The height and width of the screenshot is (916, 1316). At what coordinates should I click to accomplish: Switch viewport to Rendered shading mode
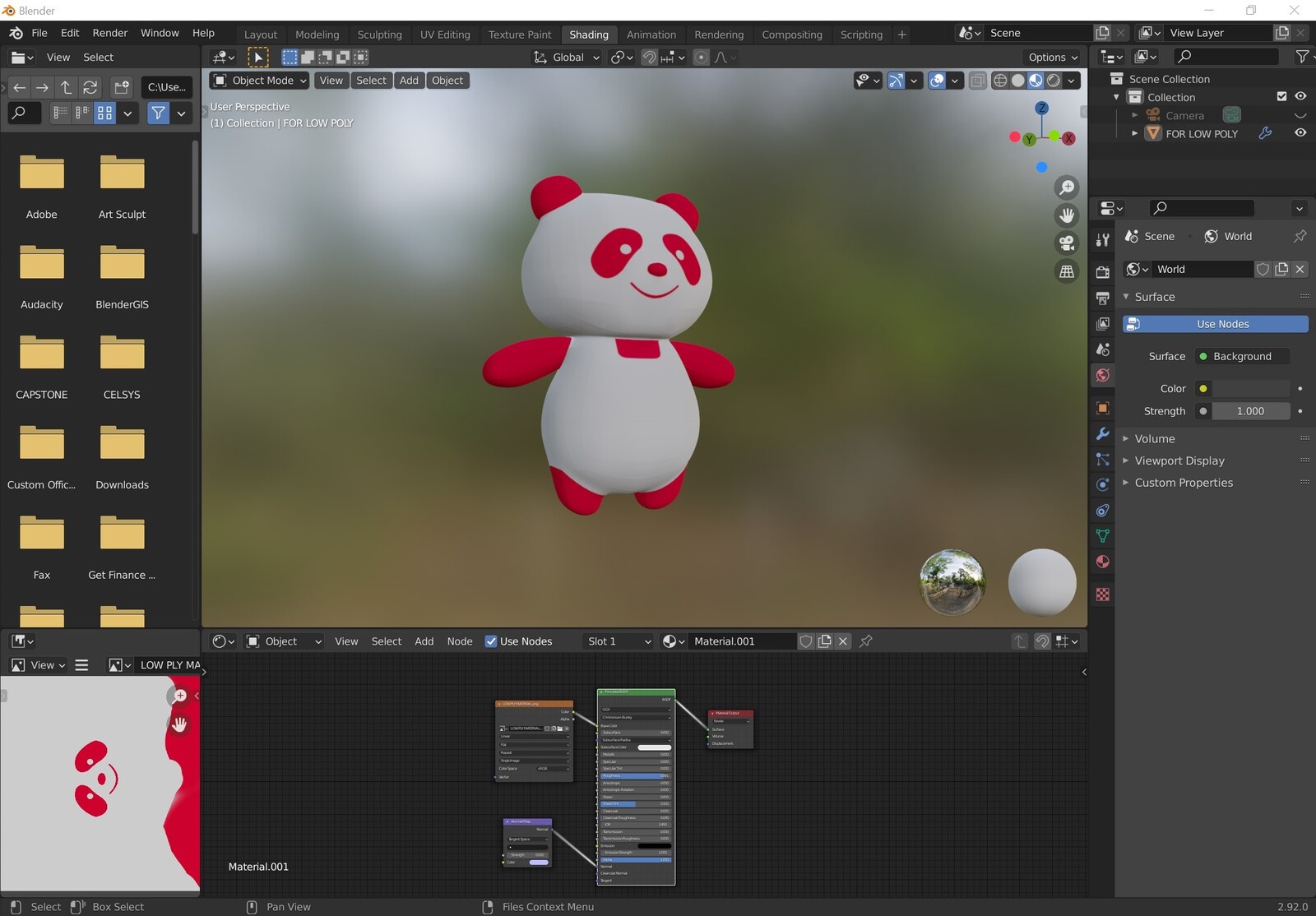click(x=1054, y=81)
